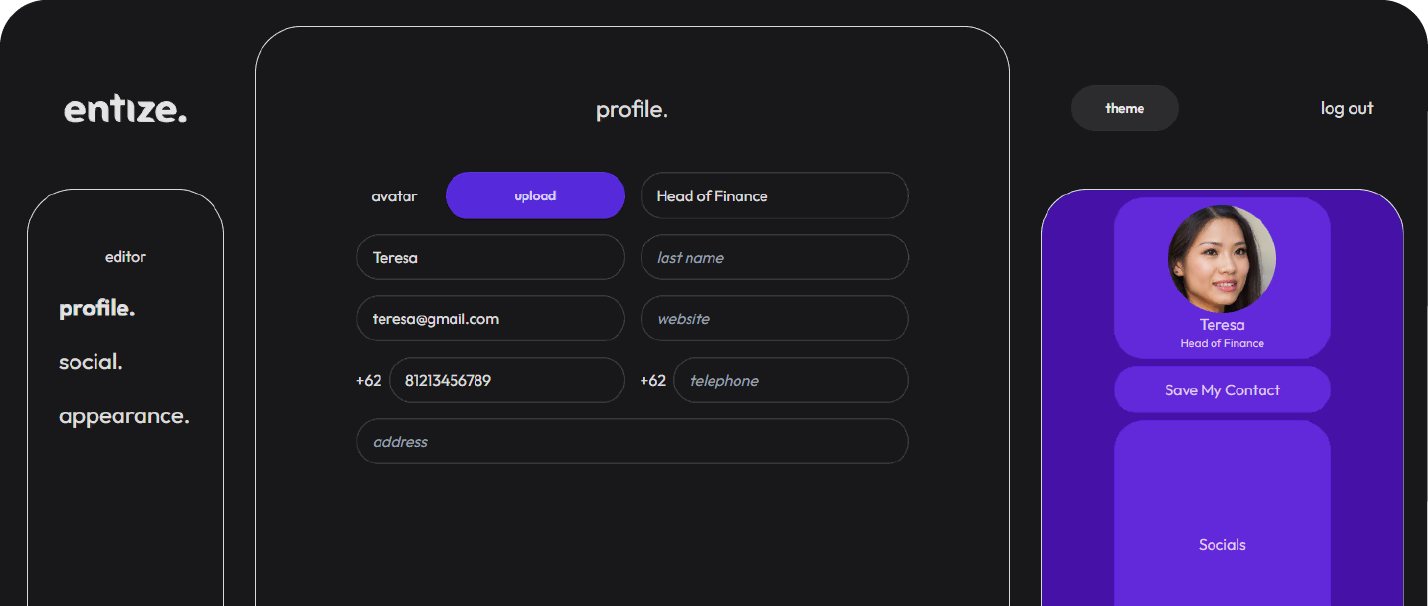Click the website input field
1428x606 pixels.
(x=774, y=319)
